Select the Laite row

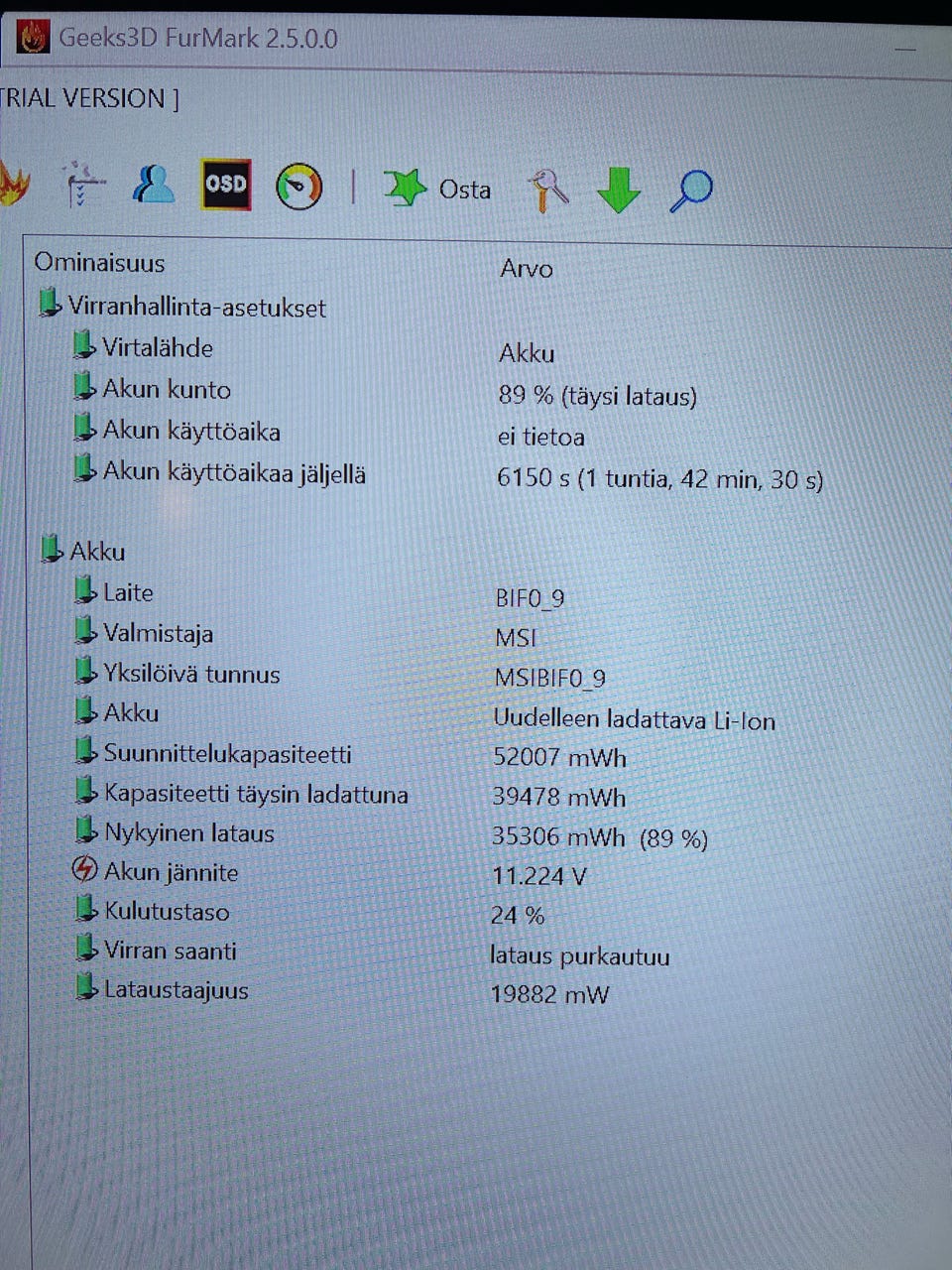click(128, 593)
